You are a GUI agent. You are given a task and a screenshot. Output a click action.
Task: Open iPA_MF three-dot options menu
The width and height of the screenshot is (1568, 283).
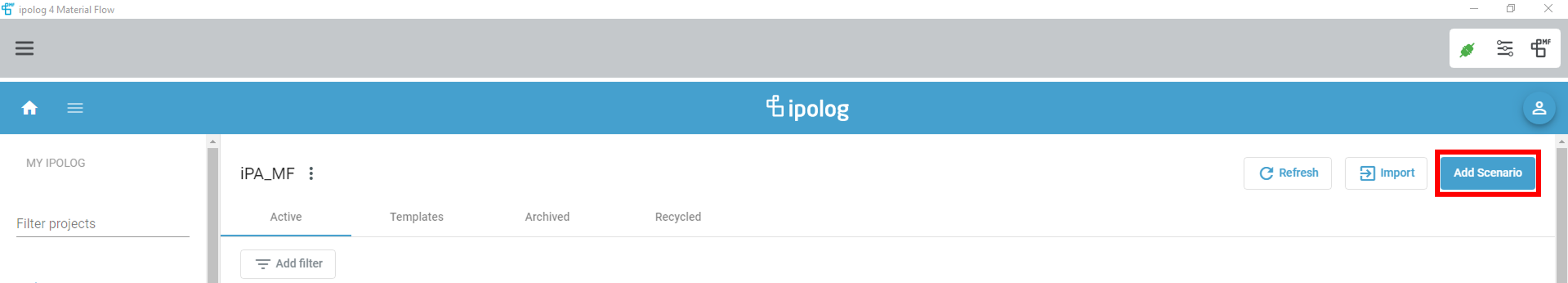tap(311, 173)
